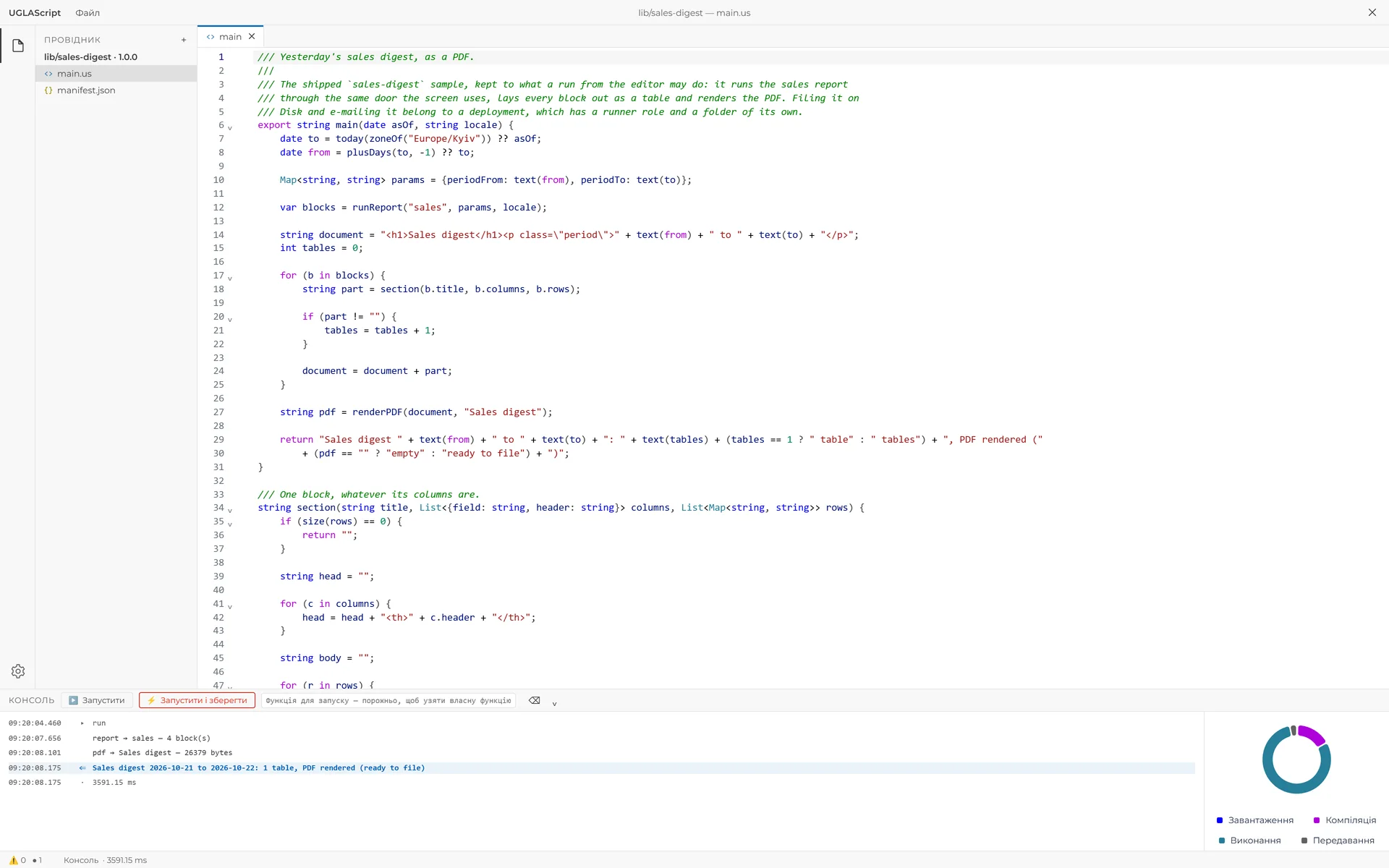Viewport: 1389px width, 868px height.
Task: Open manifest.json in the explorer
Action: tap(116, 90)
